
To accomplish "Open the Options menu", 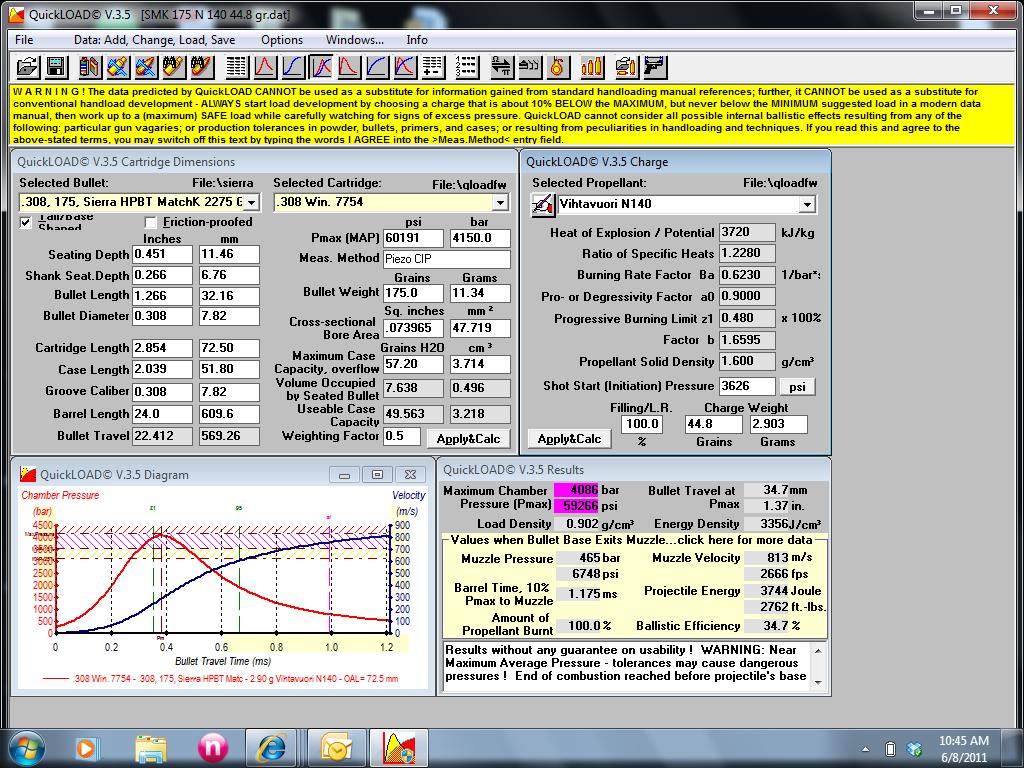I will 282,40.
